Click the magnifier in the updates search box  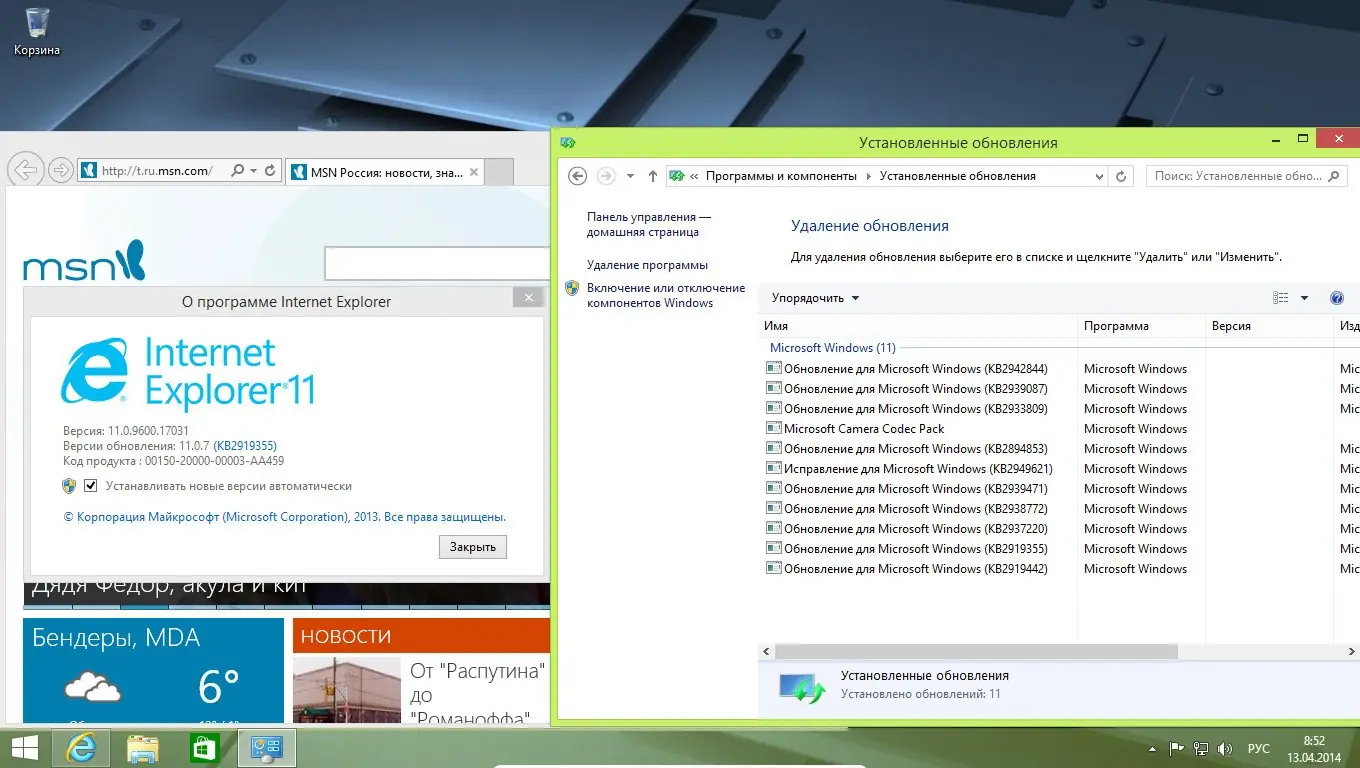click(x=1333, y=176)
